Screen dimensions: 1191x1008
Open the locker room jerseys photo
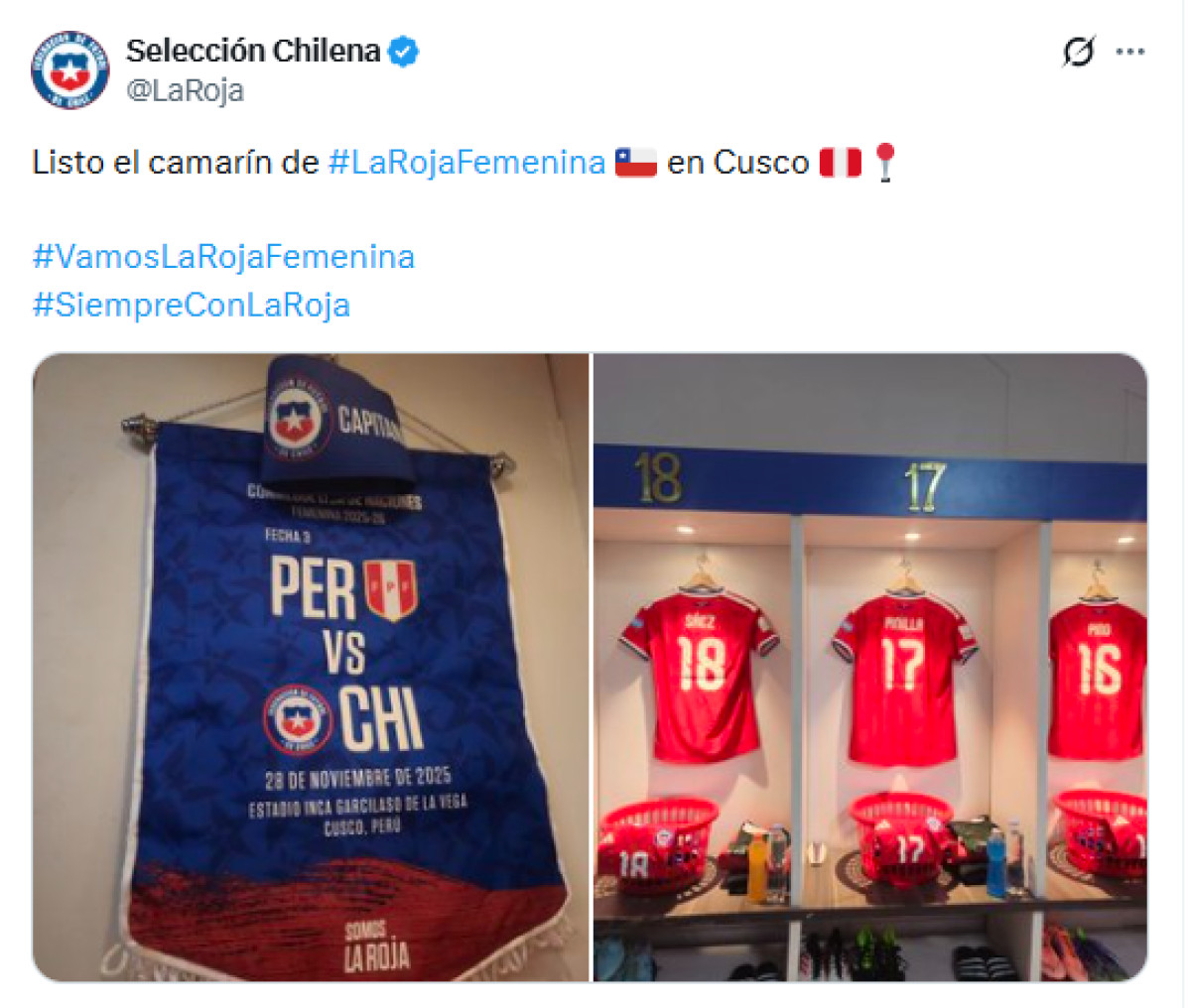[x=870, y=668]
